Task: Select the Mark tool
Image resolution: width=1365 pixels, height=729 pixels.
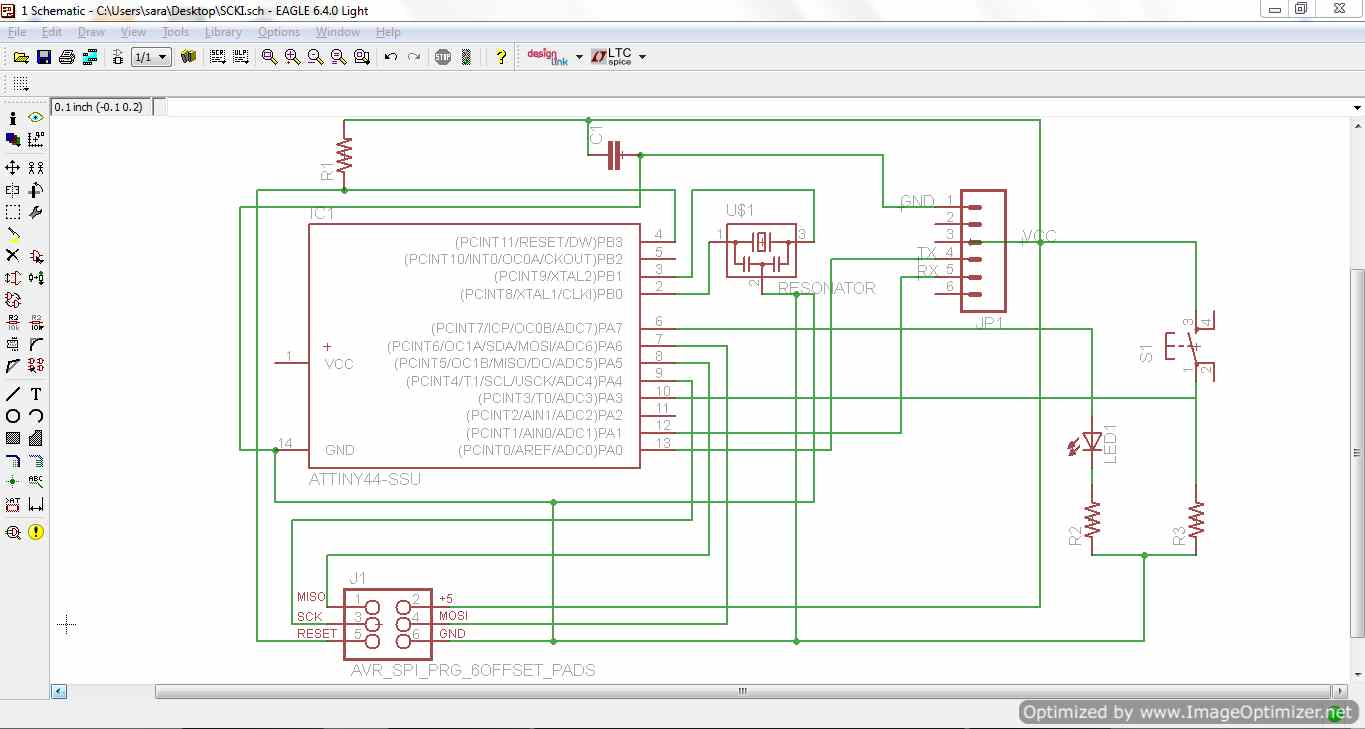Action: (x=36, y=140)
